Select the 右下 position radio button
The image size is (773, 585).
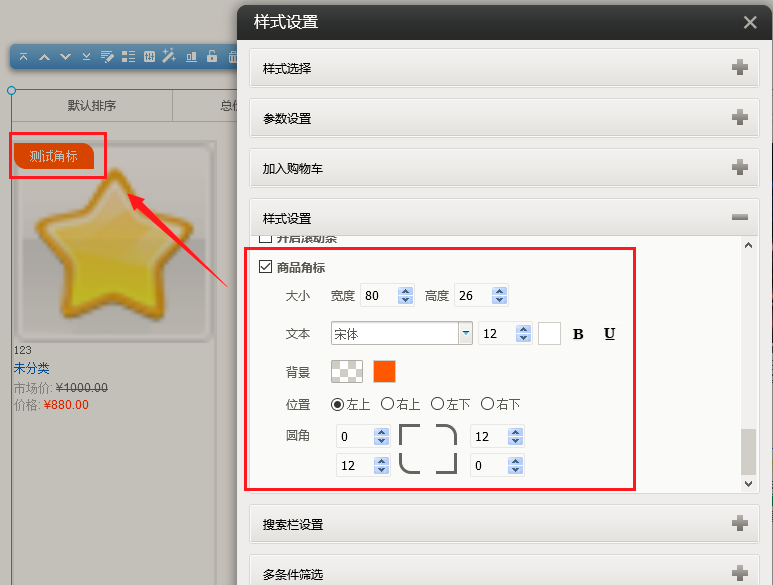point(487,404)
